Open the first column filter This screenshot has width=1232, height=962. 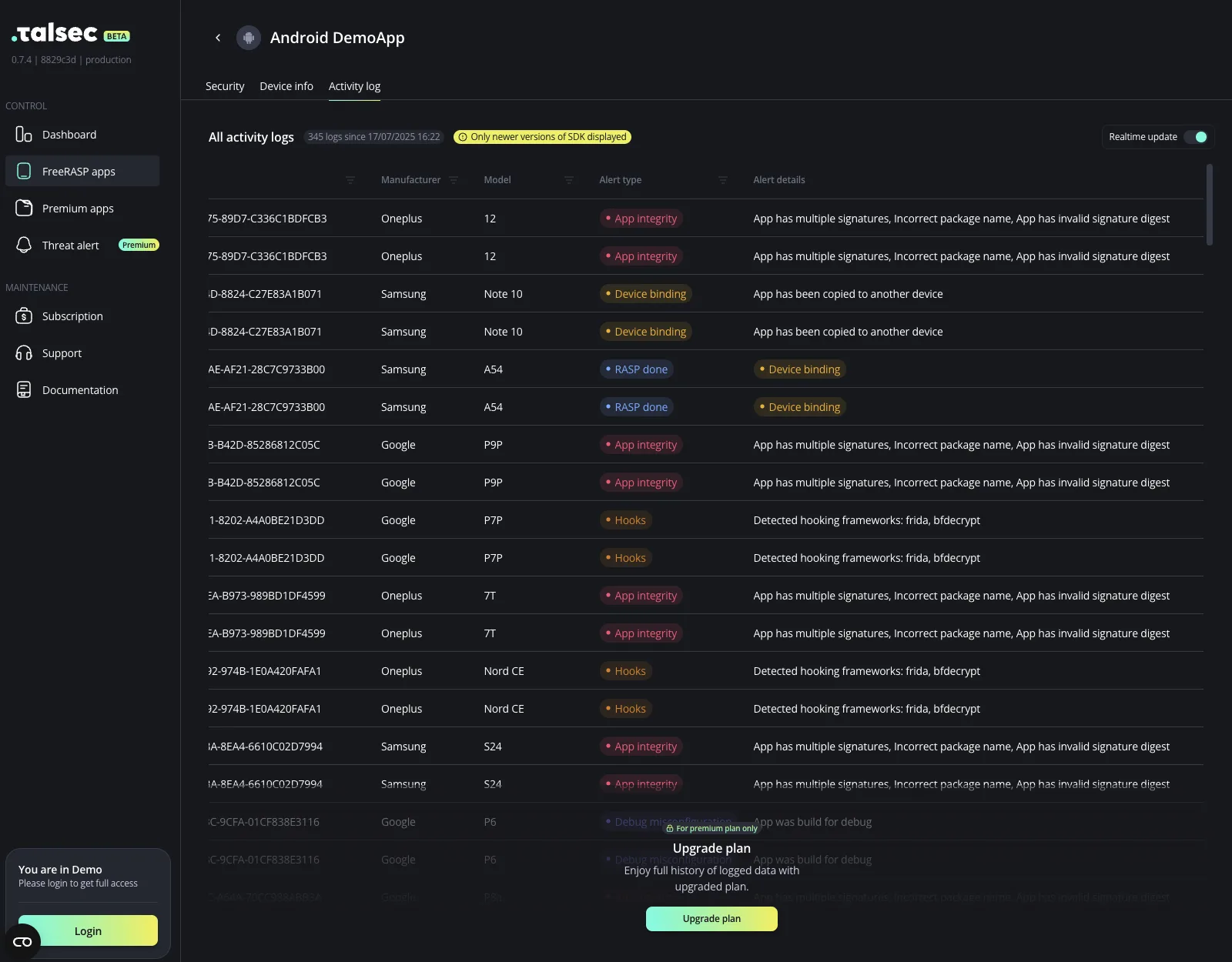tap(350, 180)
